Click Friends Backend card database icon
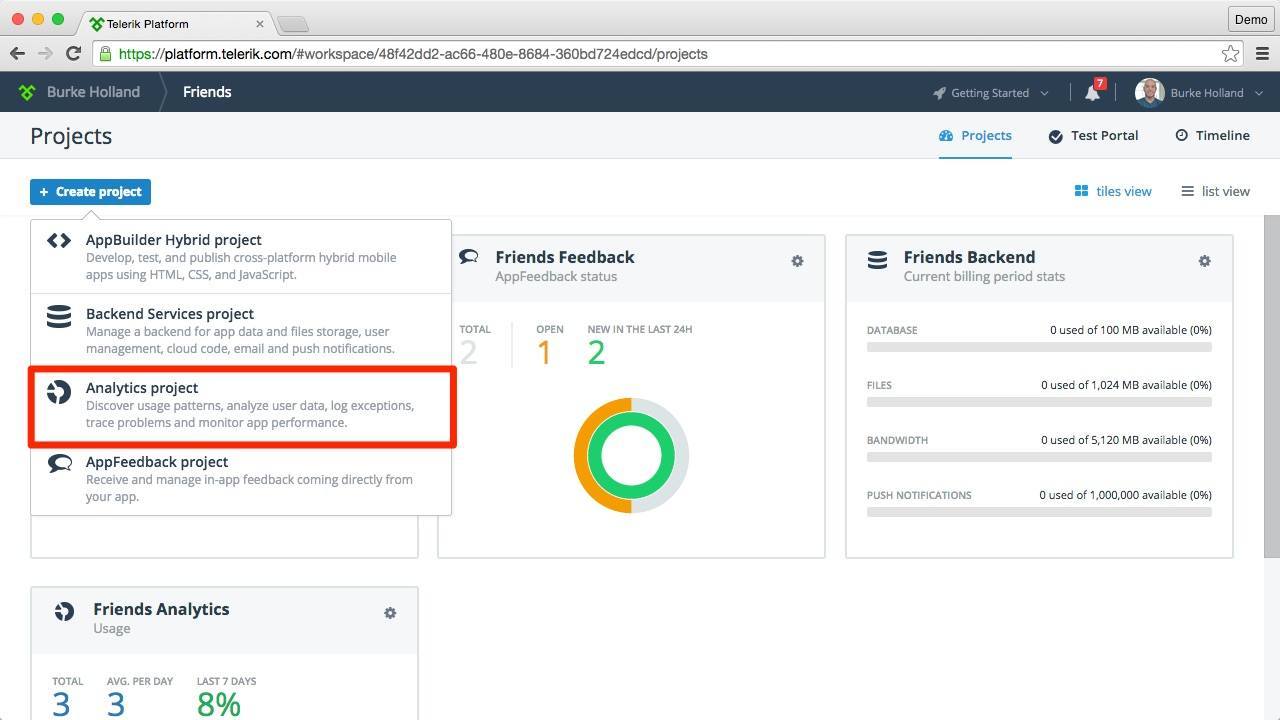The width and height of the screenshot is (1280, 720). pyautogui.click(x=877, y=260)
